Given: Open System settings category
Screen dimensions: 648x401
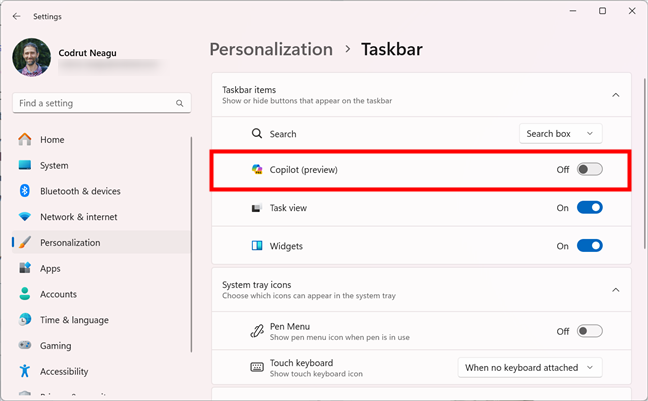Looking at the screenshot, I should [x=101, y=165].
